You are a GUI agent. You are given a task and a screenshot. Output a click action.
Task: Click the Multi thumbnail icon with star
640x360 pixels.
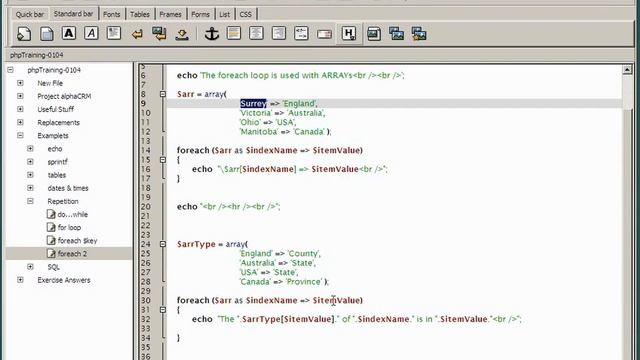tap(419, 34)
